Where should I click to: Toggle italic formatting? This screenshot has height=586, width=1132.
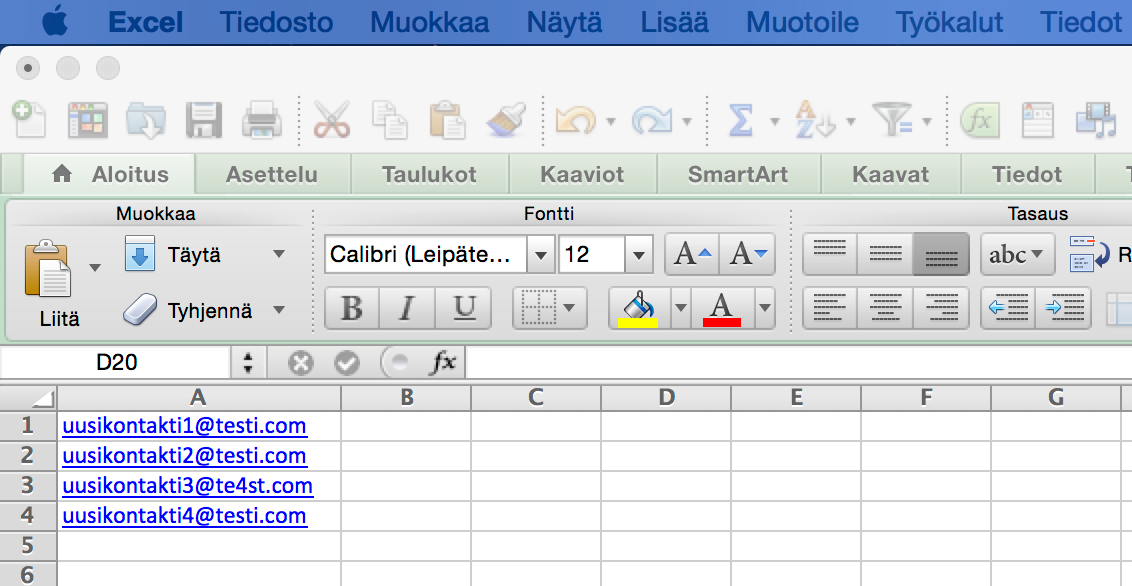tap(407, 308)
